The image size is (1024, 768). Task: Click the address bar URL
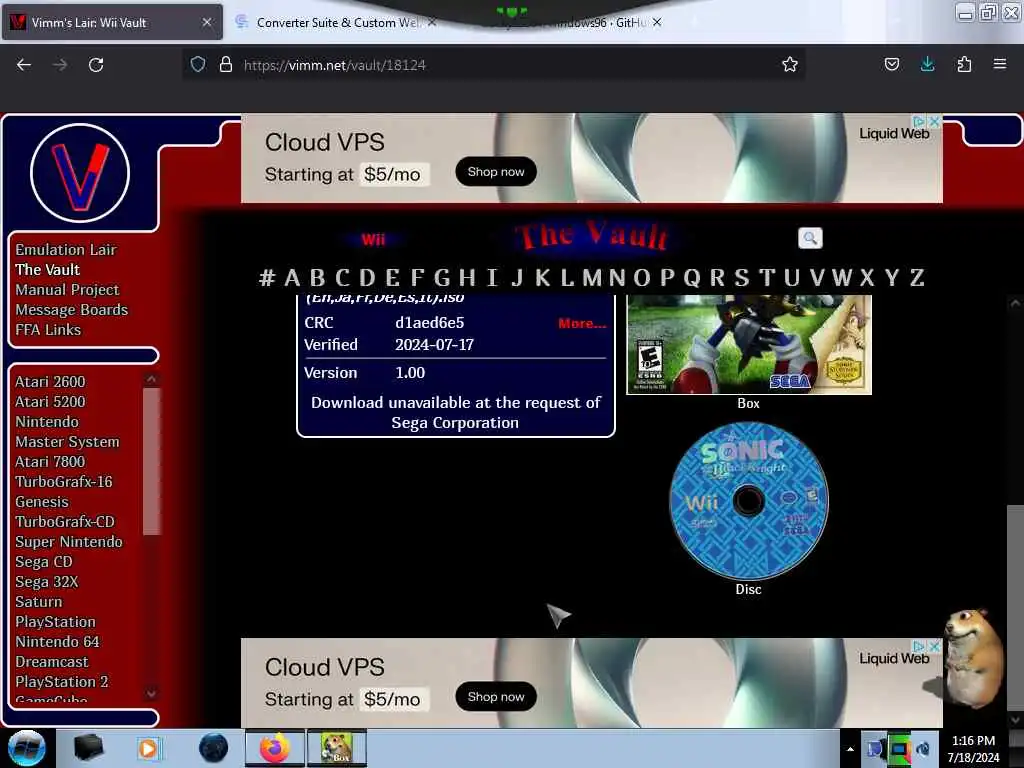[x=334, y=65]
